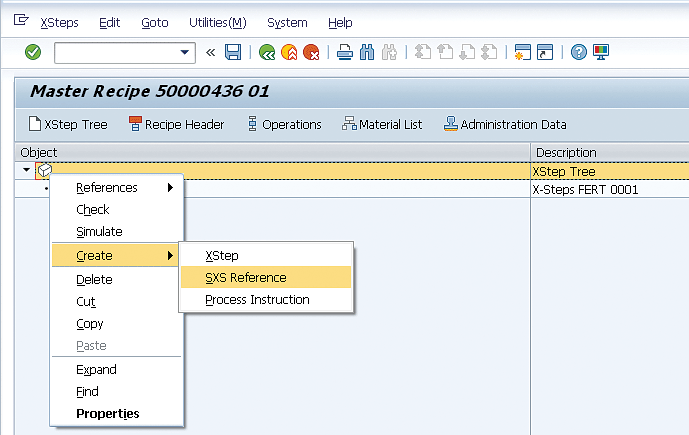Select Simulate in the context menu
The image size is (689, 435).
coord(99,232)
